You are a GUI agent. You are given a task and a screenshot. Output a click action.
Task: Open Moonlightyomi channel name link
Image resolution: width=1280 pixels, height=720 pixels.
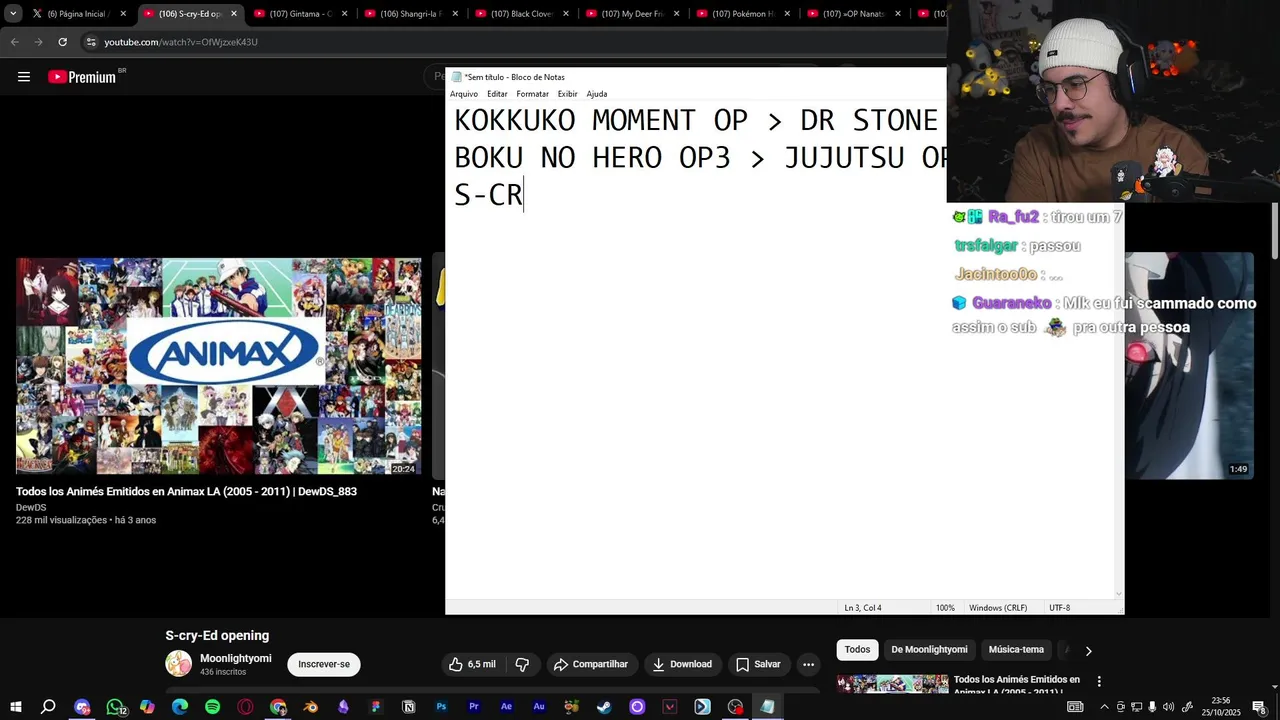tap(236, 658)
